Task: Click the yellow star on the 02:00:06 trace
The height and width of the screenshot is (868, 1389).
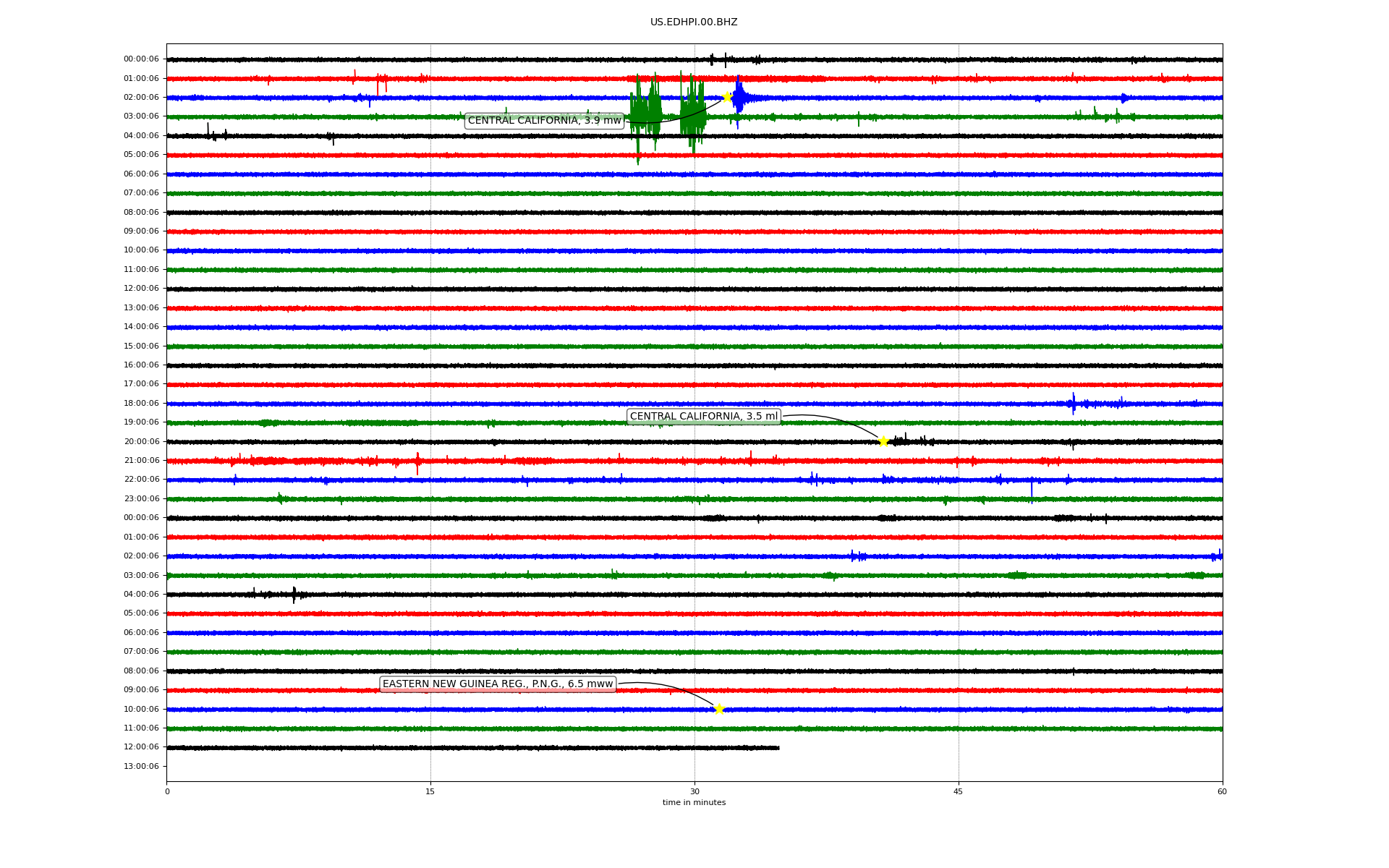Action: [x=726, y=97]
